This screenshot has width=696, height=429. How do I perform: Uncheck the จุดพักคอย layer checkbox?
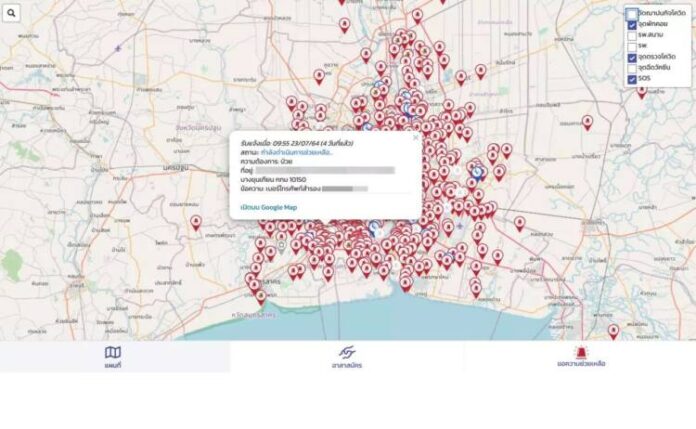coord(632,25)
